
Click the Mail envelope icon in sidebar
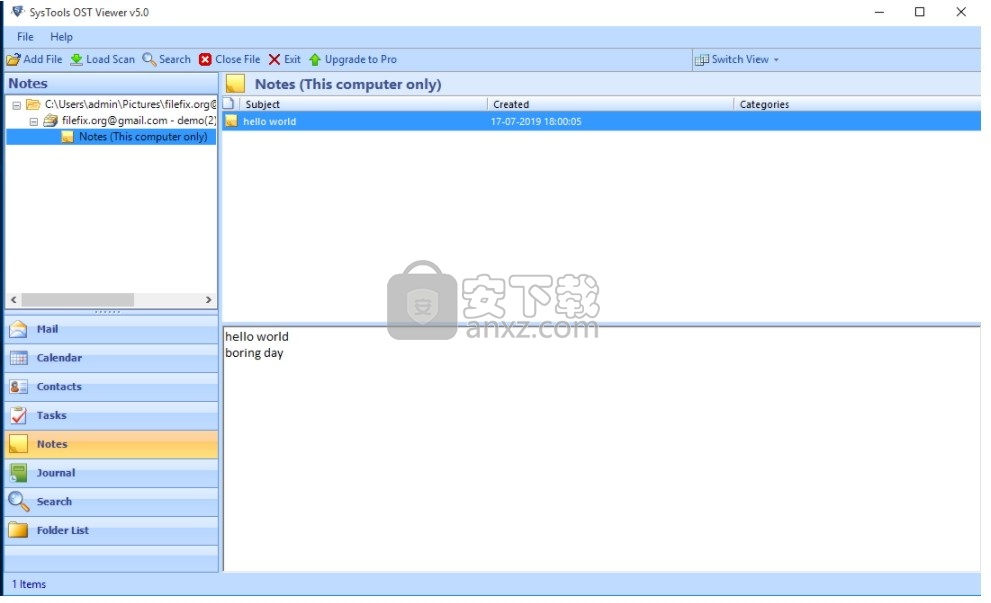tap(18, 329)
